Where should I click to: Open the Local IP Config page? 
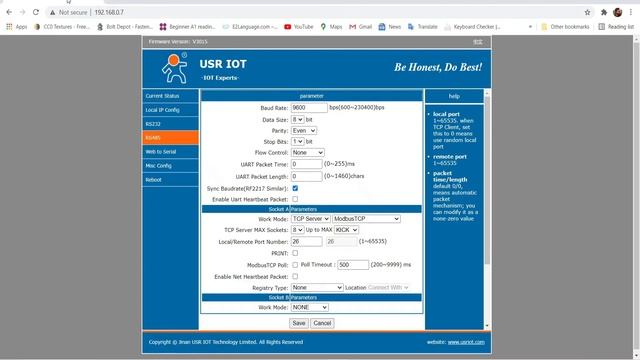(171, 110)
